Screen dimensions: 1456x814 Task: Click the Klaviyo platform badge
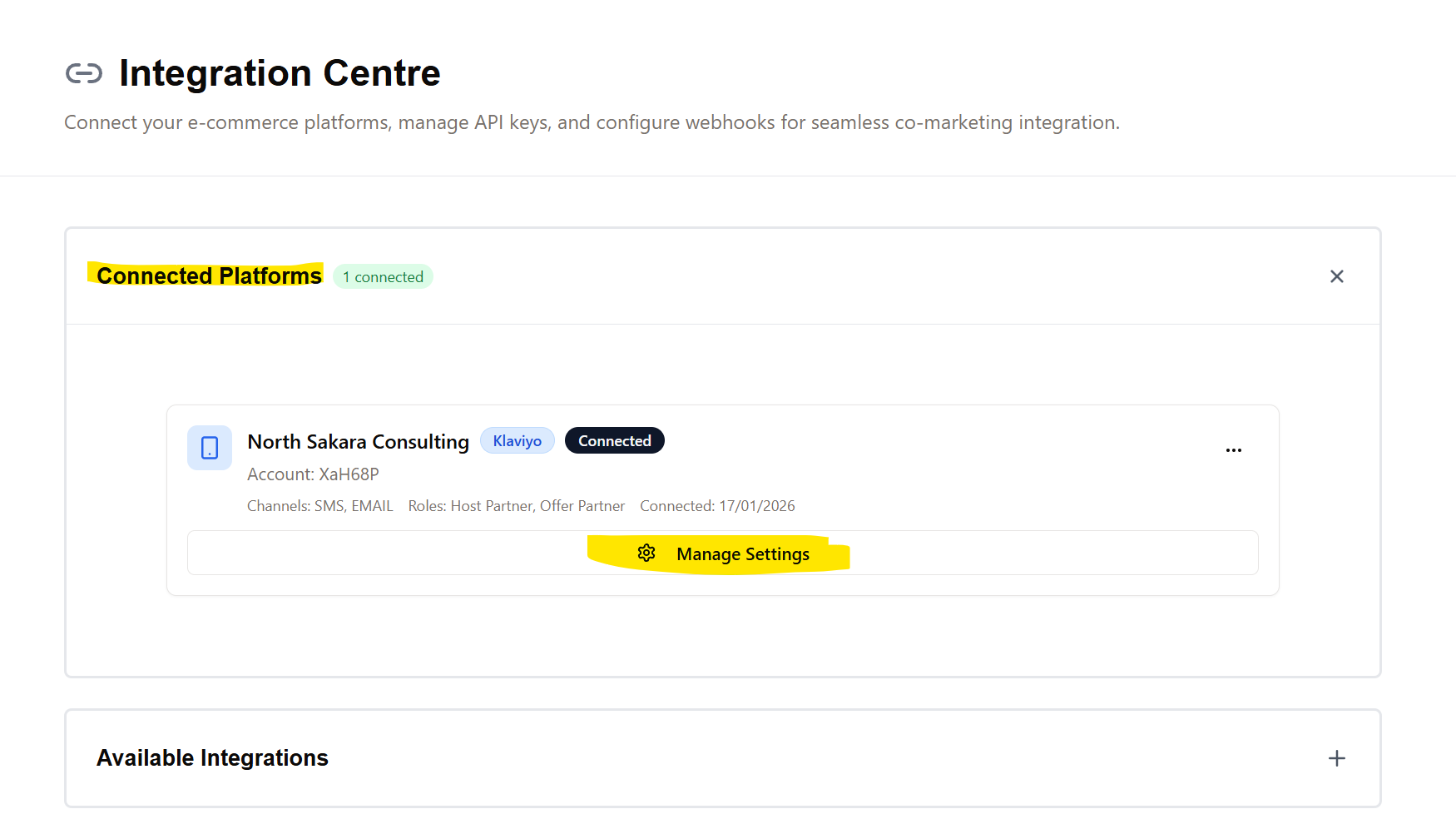click(517, 441)
